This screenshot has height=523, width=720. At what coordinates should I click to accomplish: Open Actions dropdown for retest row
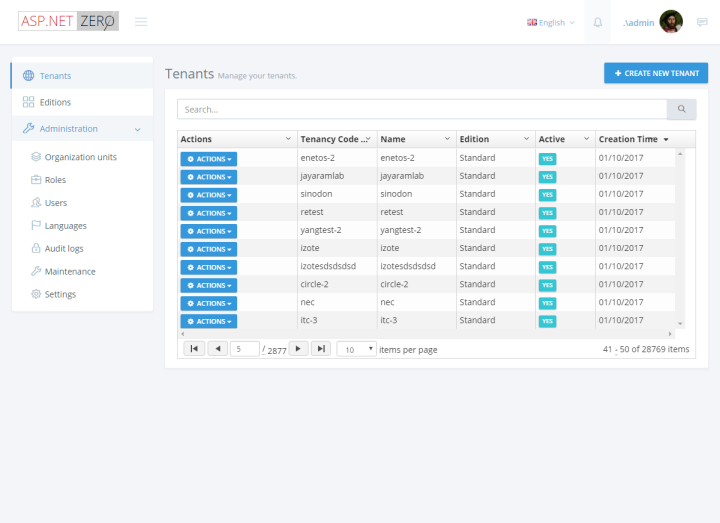[x=209, y=213]
